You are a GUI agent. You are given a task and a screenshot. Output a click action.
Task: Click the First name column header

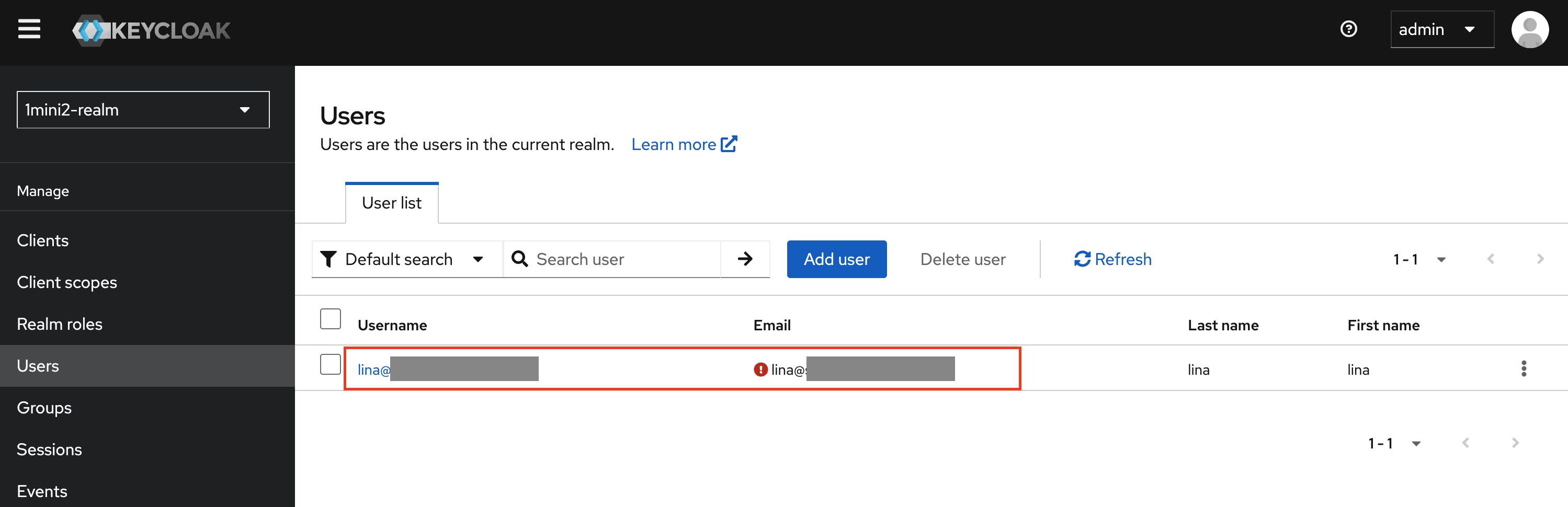[x=1383, y=326]
